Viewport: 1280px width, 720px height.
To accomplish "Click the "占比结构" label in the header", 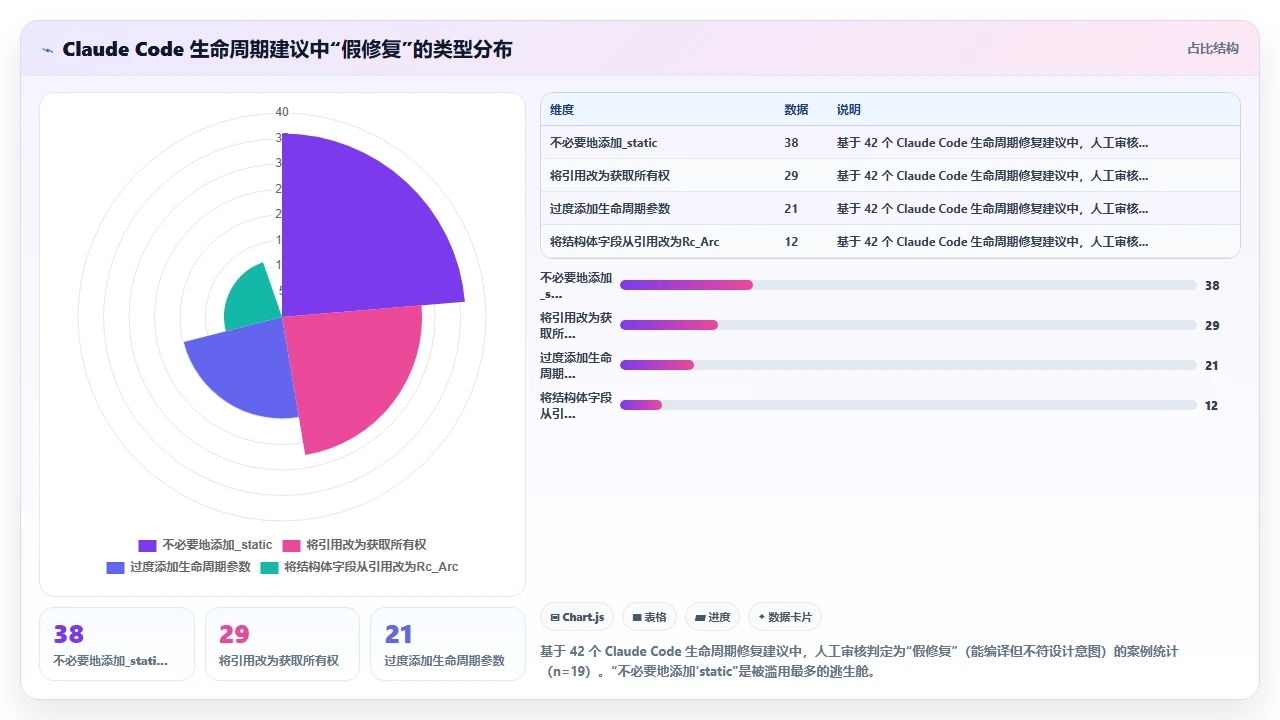I will pos(1213,48).
